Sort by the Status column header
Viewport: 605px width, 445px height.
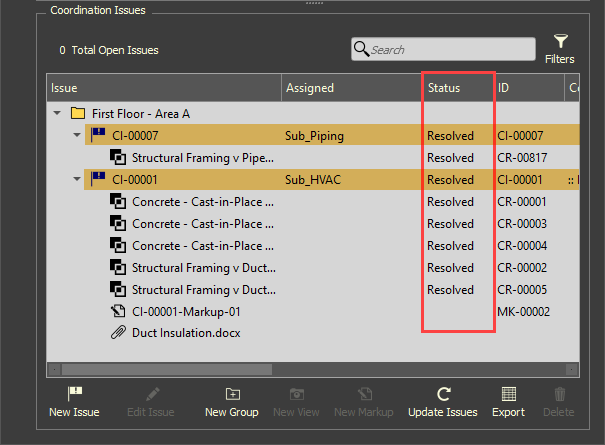click(444, 88)
